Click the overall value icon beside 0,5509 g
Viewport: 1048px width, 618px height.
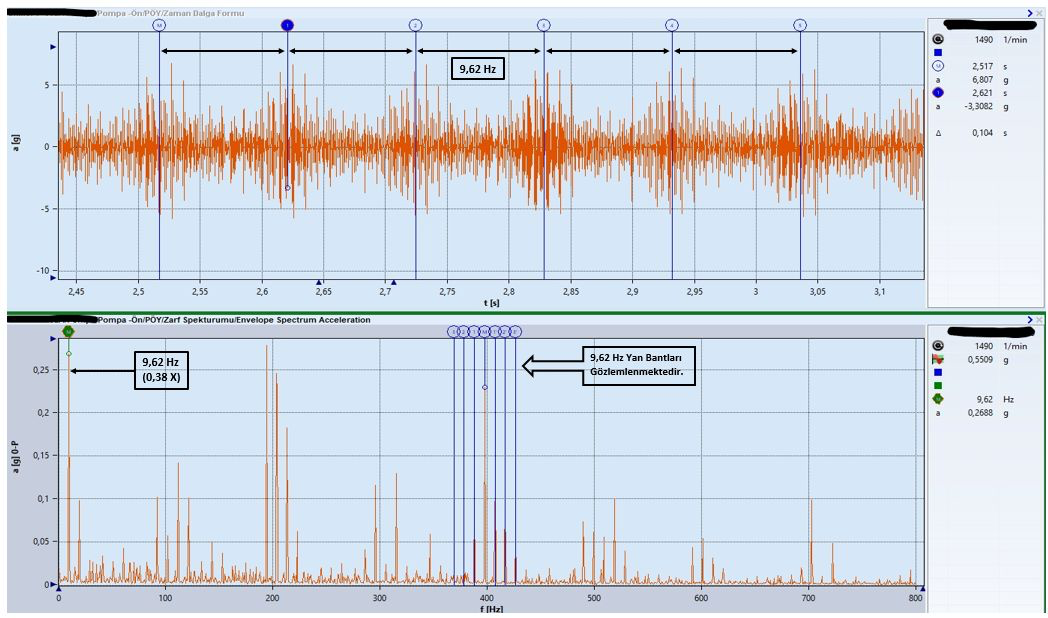click(938, 359)
